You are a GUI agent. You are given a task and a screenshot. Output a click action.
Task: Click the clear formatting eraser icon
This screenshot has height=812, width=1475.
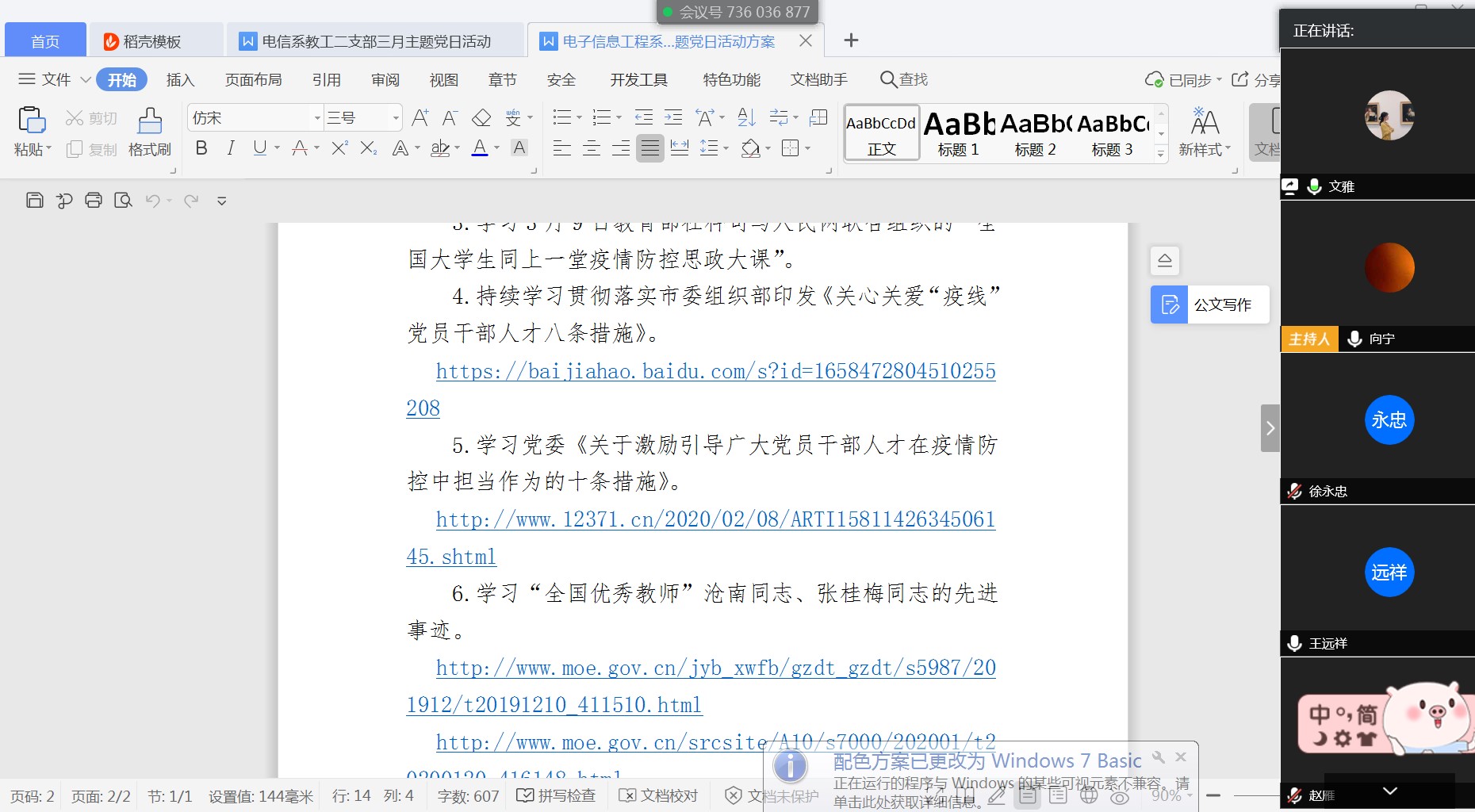pyautogui.click(x=481, y=118)
